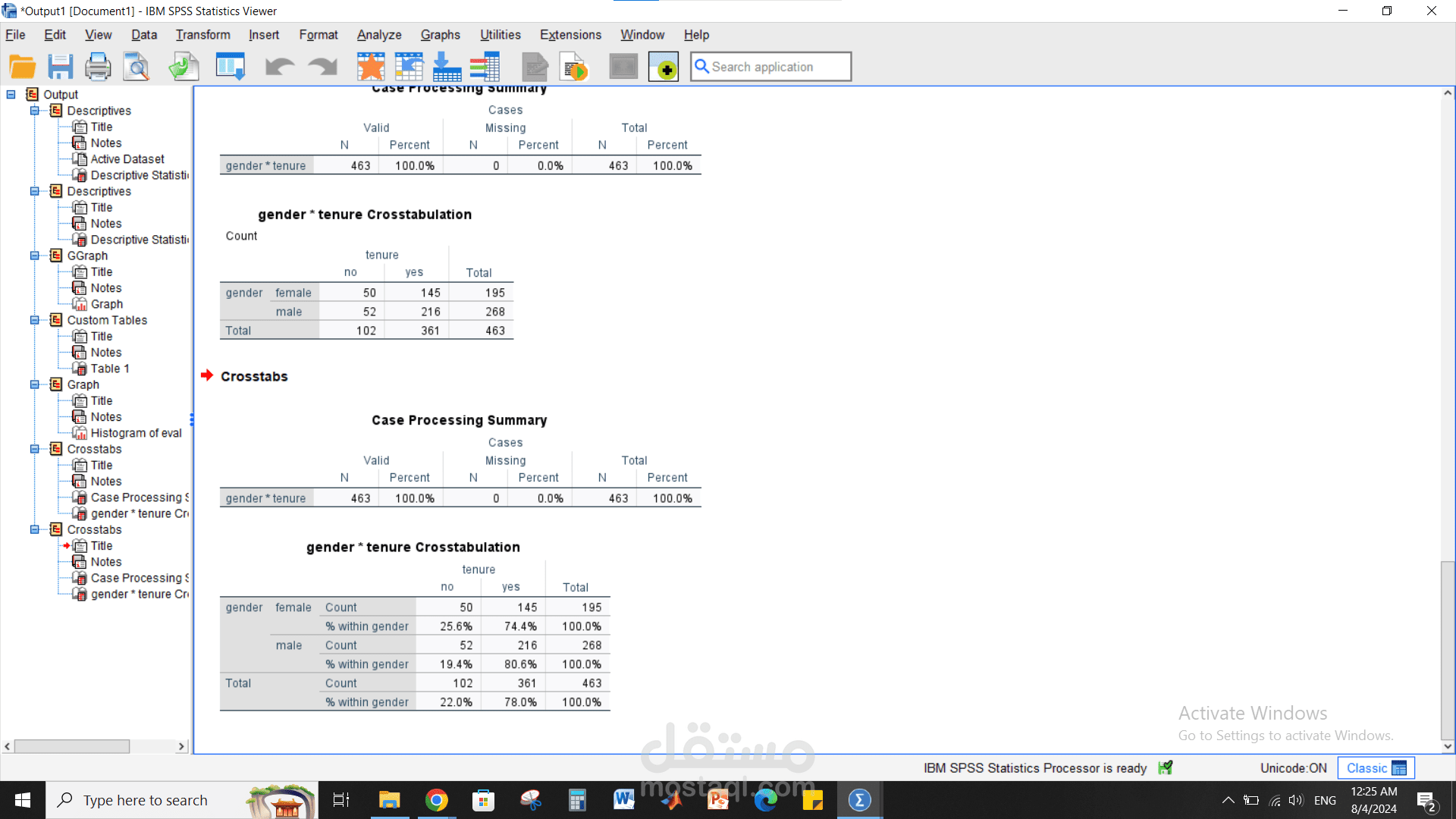1456x819 pixels.
Task: Select Histogram of eval outline item
Action: 136,433
